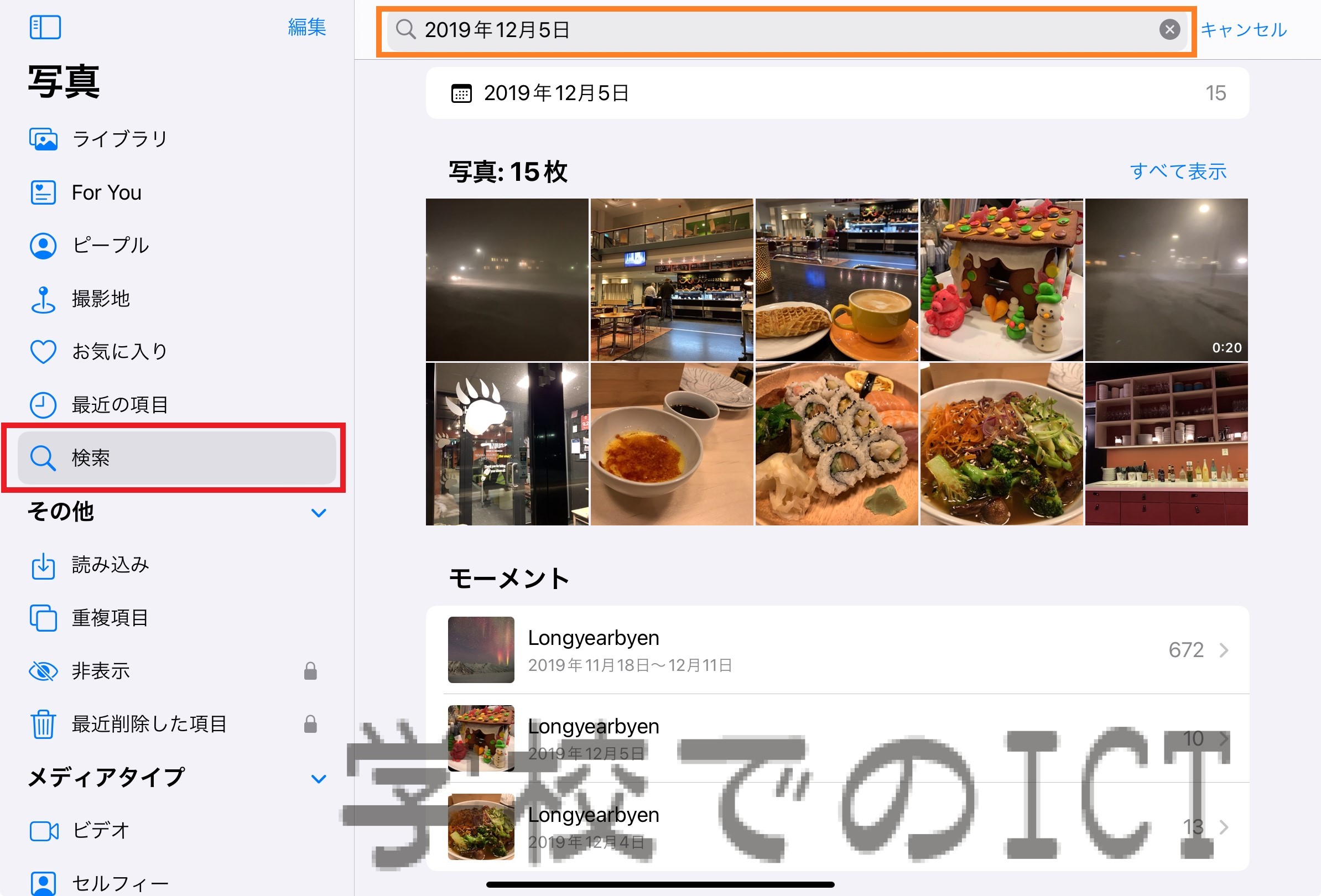Select ピープル label in sidebar
1321x896 pixels.
coord(110,246)
